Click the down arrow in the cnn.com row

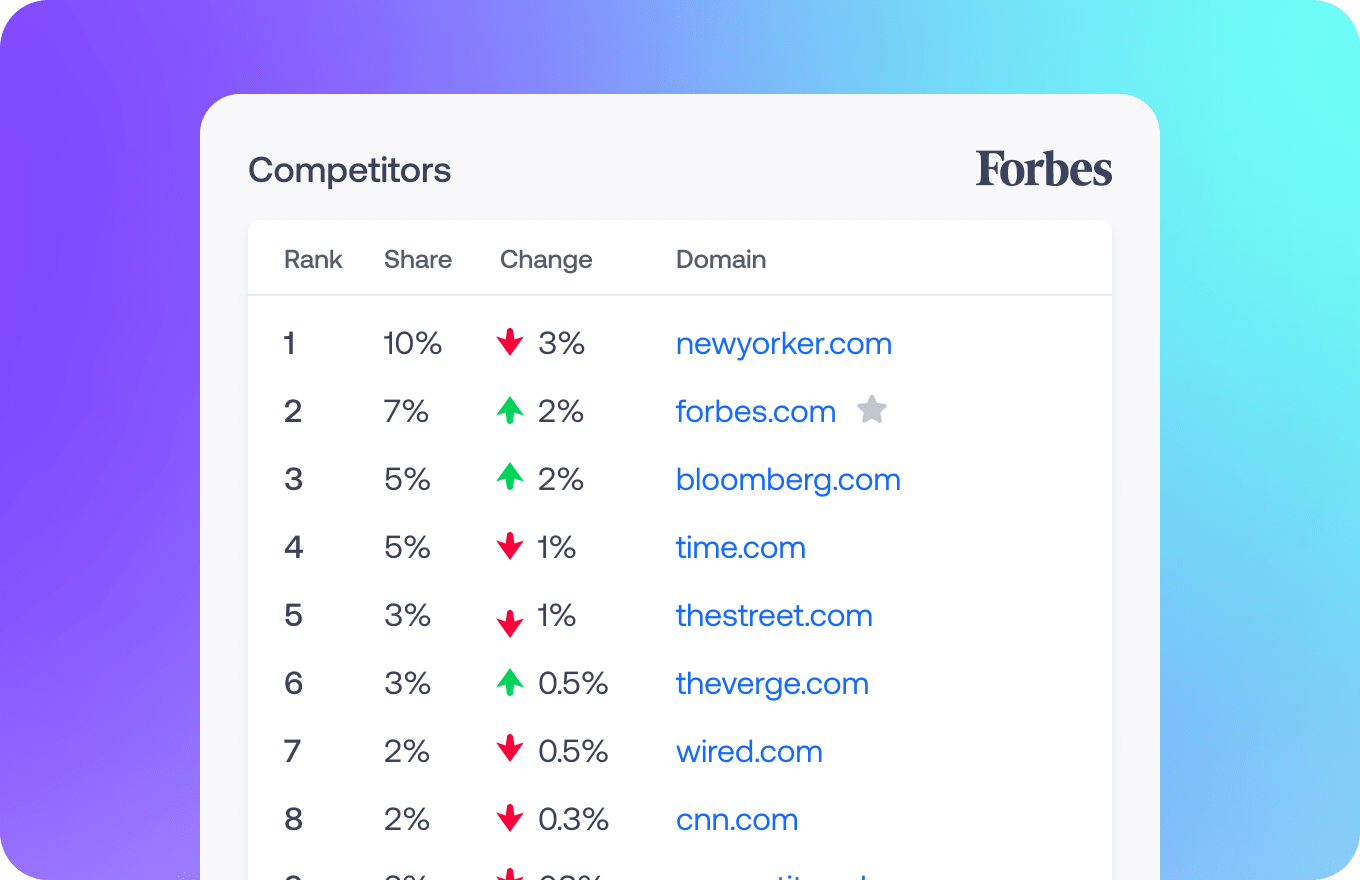510,818
